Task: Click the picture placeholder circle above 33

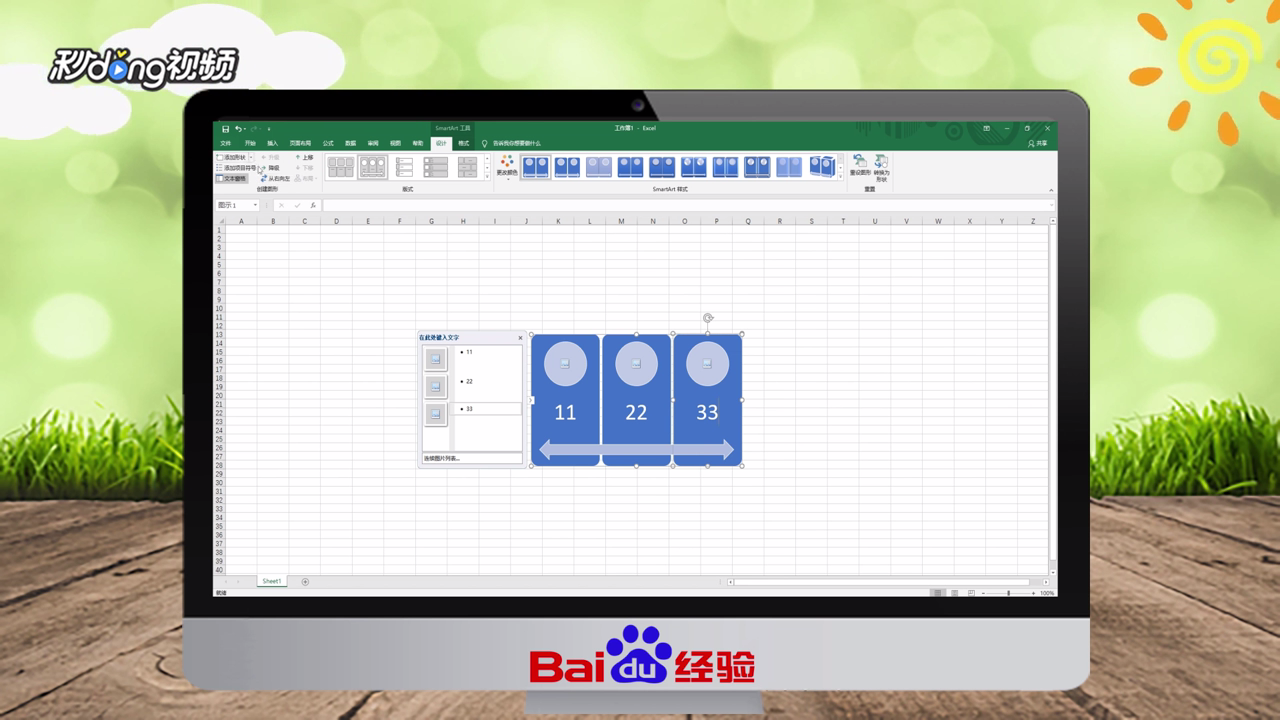Action: click(708, 364)
